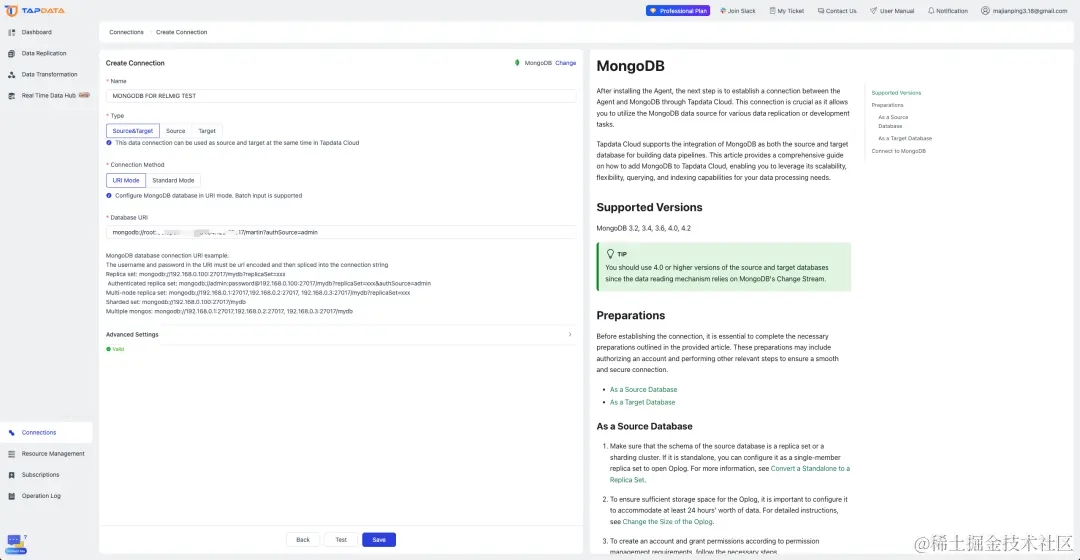Click the Connections sidebar item
This screenshot has height=560, width=1080.
tap(46, 433)
